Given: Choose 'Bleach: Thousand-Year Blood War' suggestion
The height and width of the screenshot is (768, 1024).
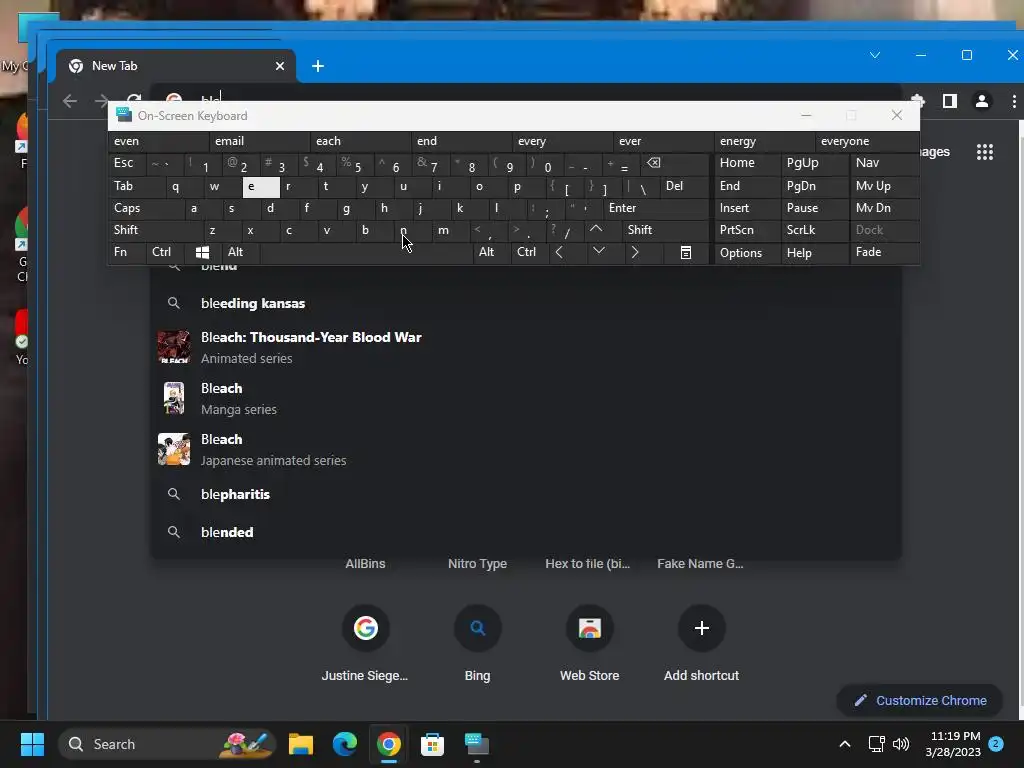Looking at the screenshot, I should (x=526, y=347).
